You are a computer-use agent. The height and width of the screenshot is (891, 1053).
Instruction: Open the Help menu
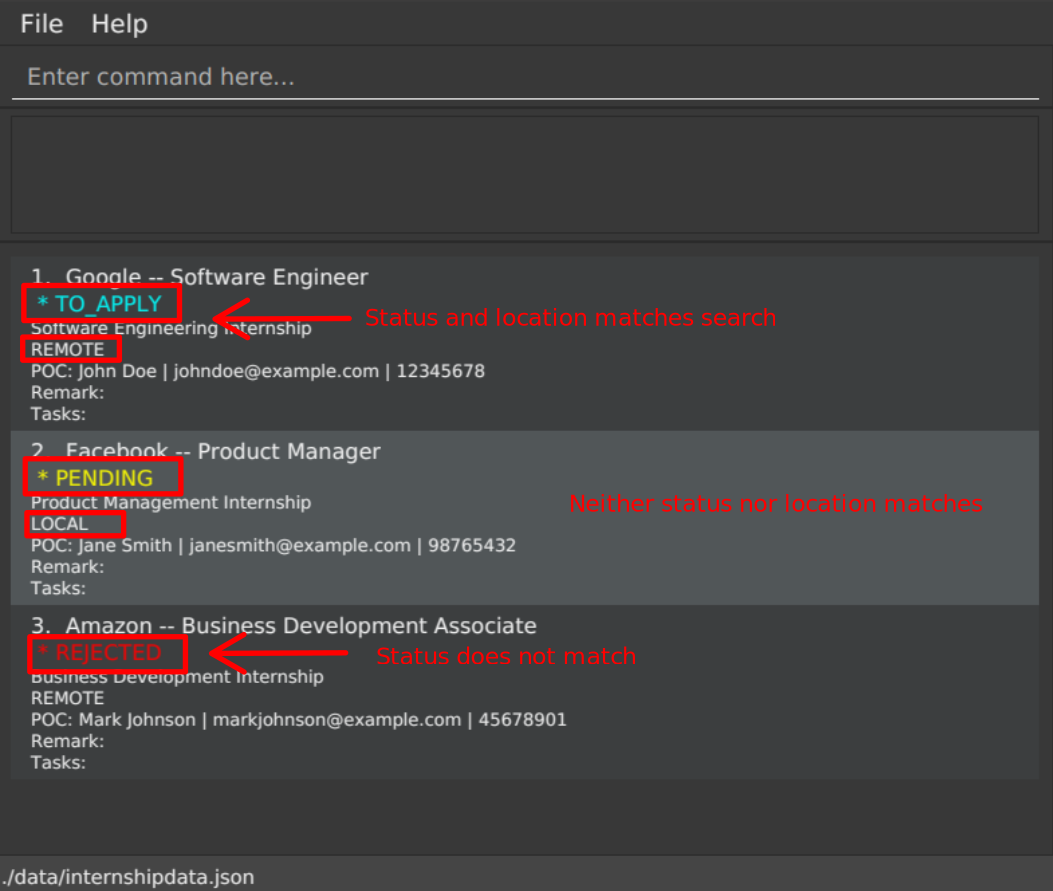118,23
